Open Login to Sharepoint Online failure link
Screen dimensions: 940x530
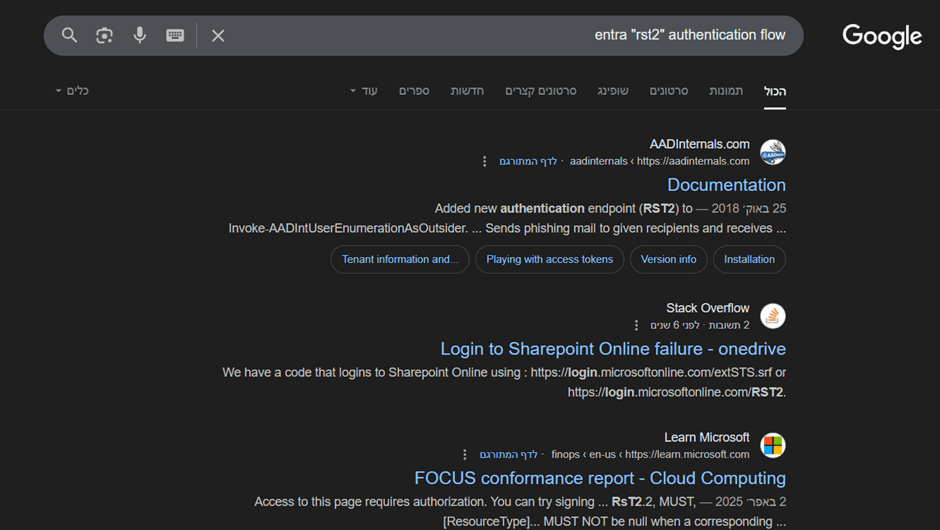[612, 349]
